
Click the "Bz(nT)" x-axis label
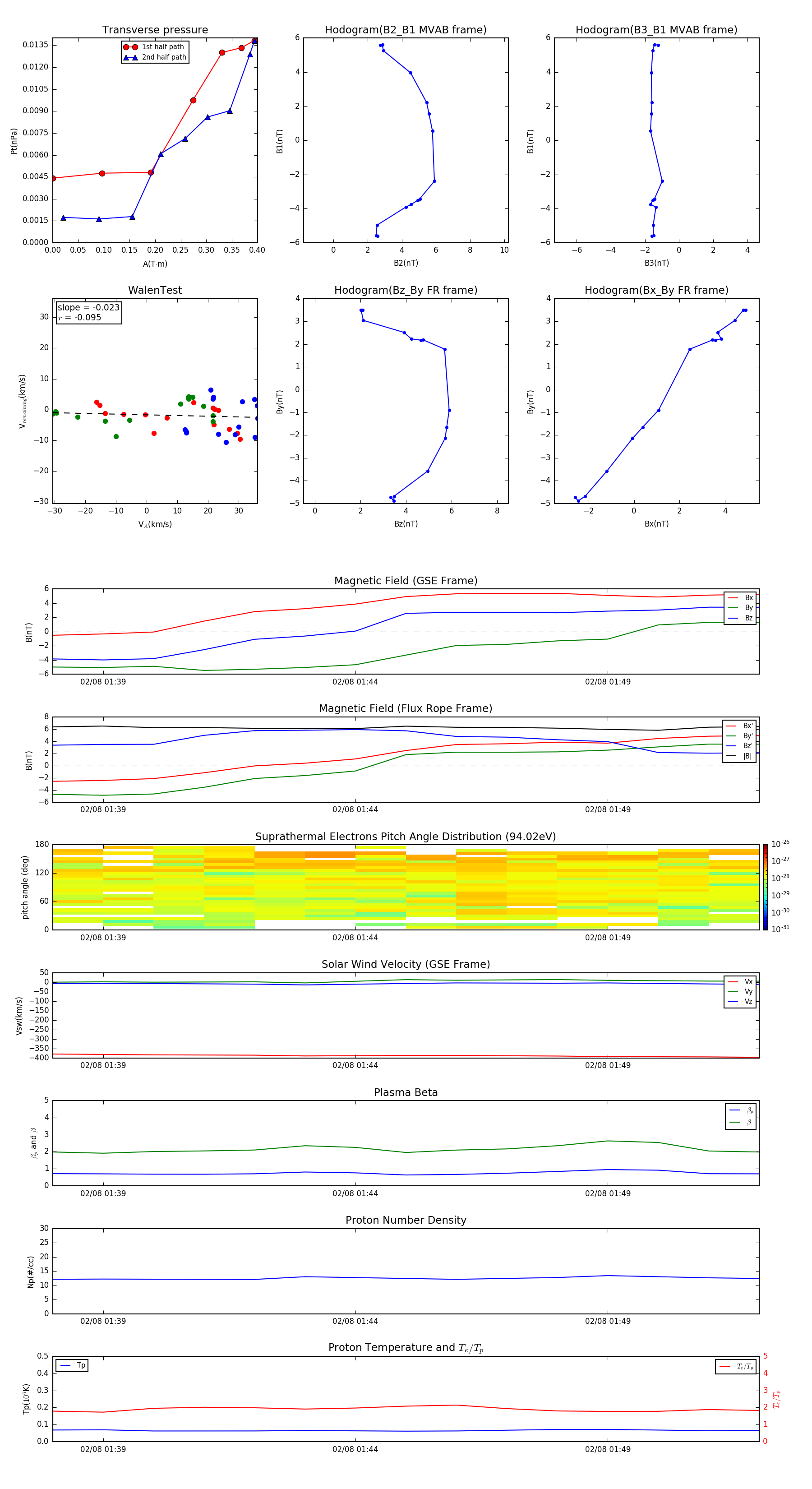[406, 524]
